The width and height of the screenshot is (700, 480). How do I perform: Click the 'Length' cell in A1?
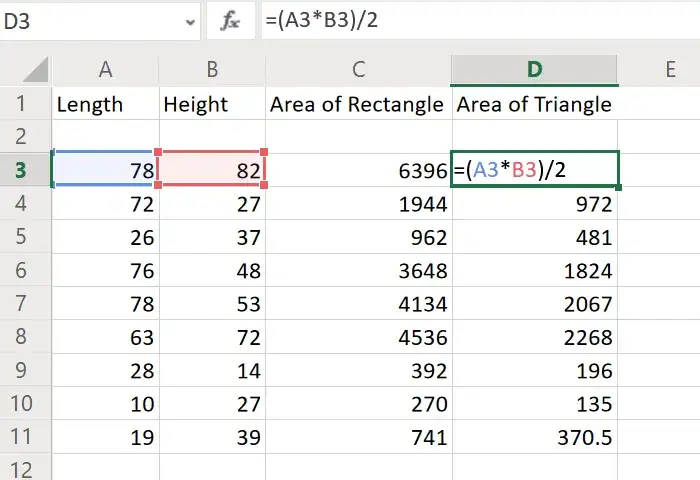point(105,104)
